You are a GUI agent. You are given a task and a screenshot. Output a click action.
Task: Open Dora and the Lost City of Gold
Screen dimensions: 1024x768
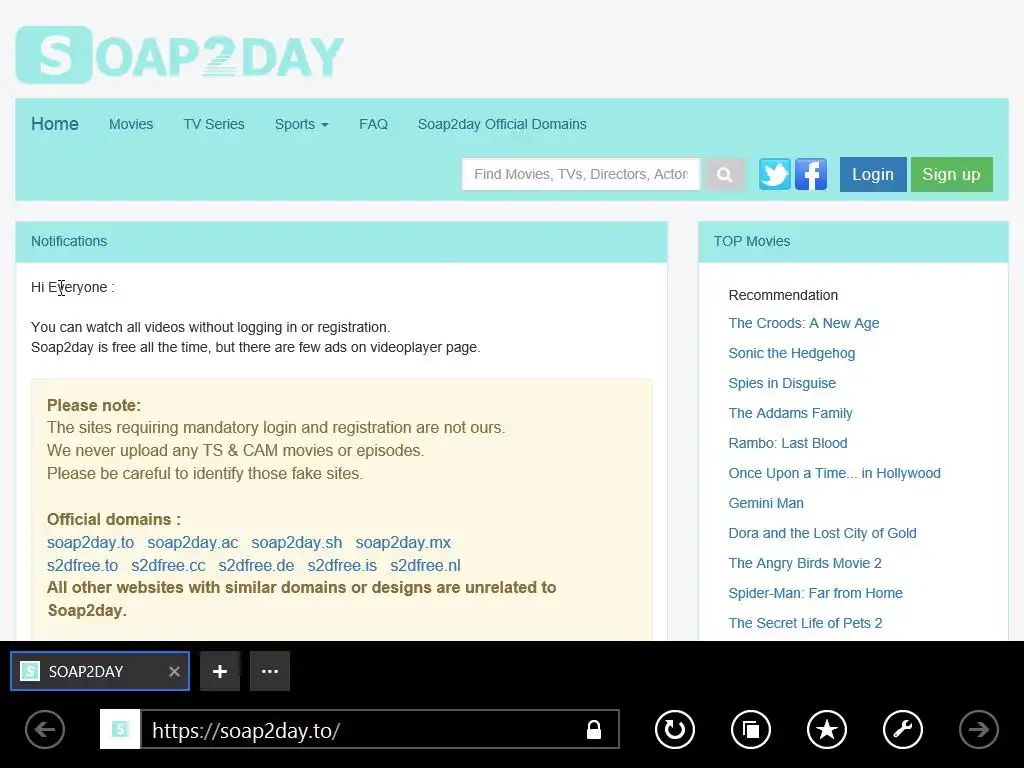click(822, 534)
